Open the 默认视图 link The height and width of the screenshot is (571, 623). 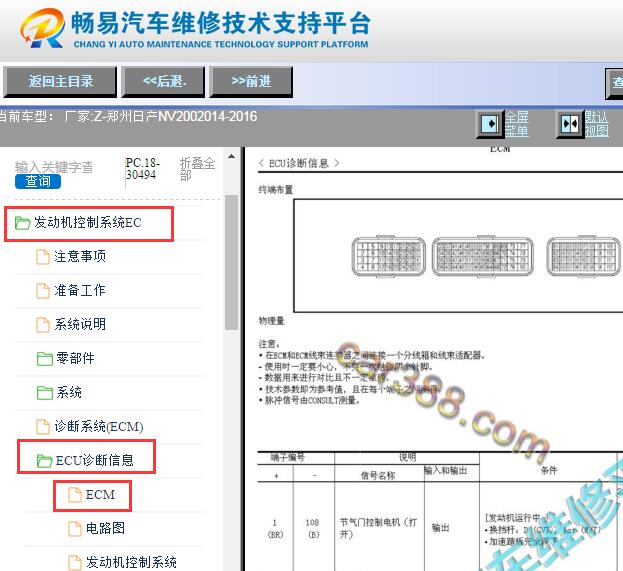coord(596,124)
